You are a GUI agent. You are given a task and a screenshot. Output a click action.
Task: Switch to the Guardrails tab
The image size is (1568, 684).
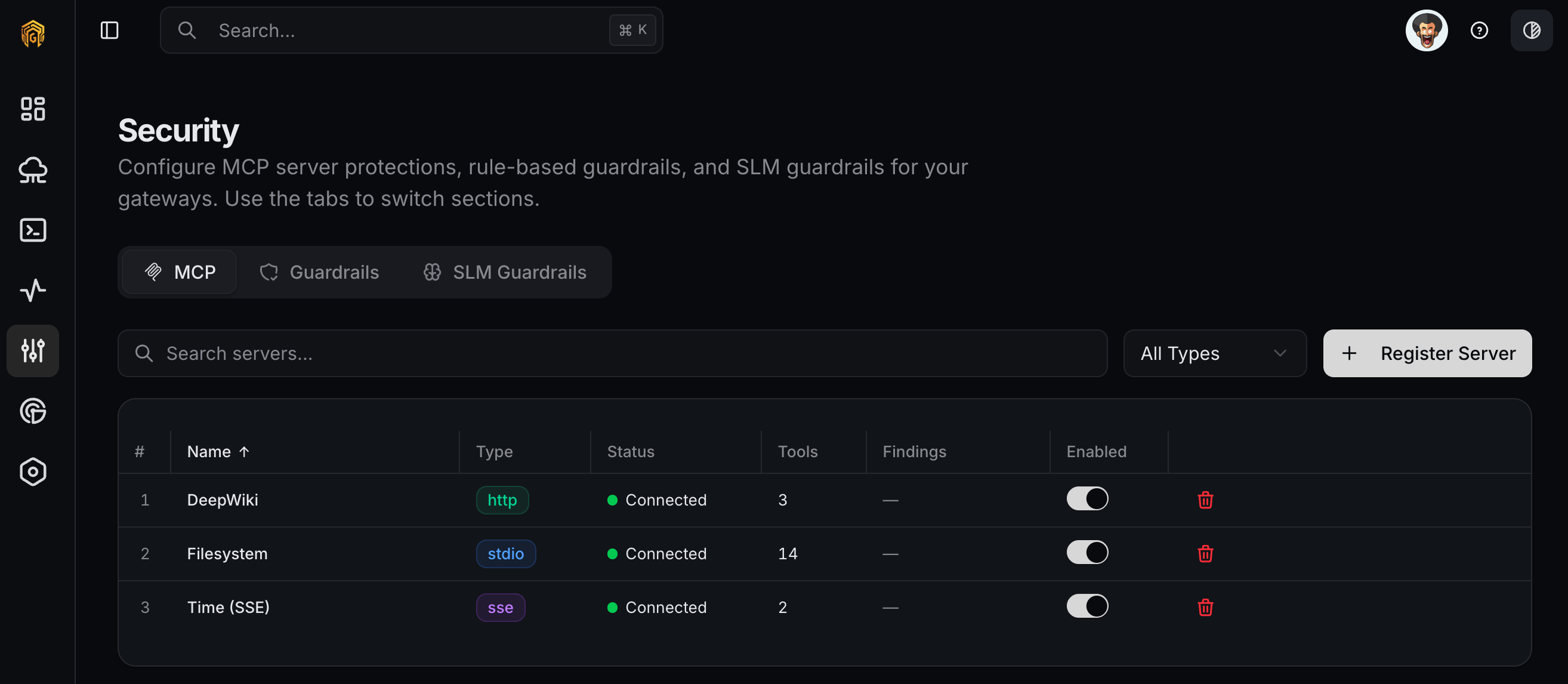tap(319, 272)
